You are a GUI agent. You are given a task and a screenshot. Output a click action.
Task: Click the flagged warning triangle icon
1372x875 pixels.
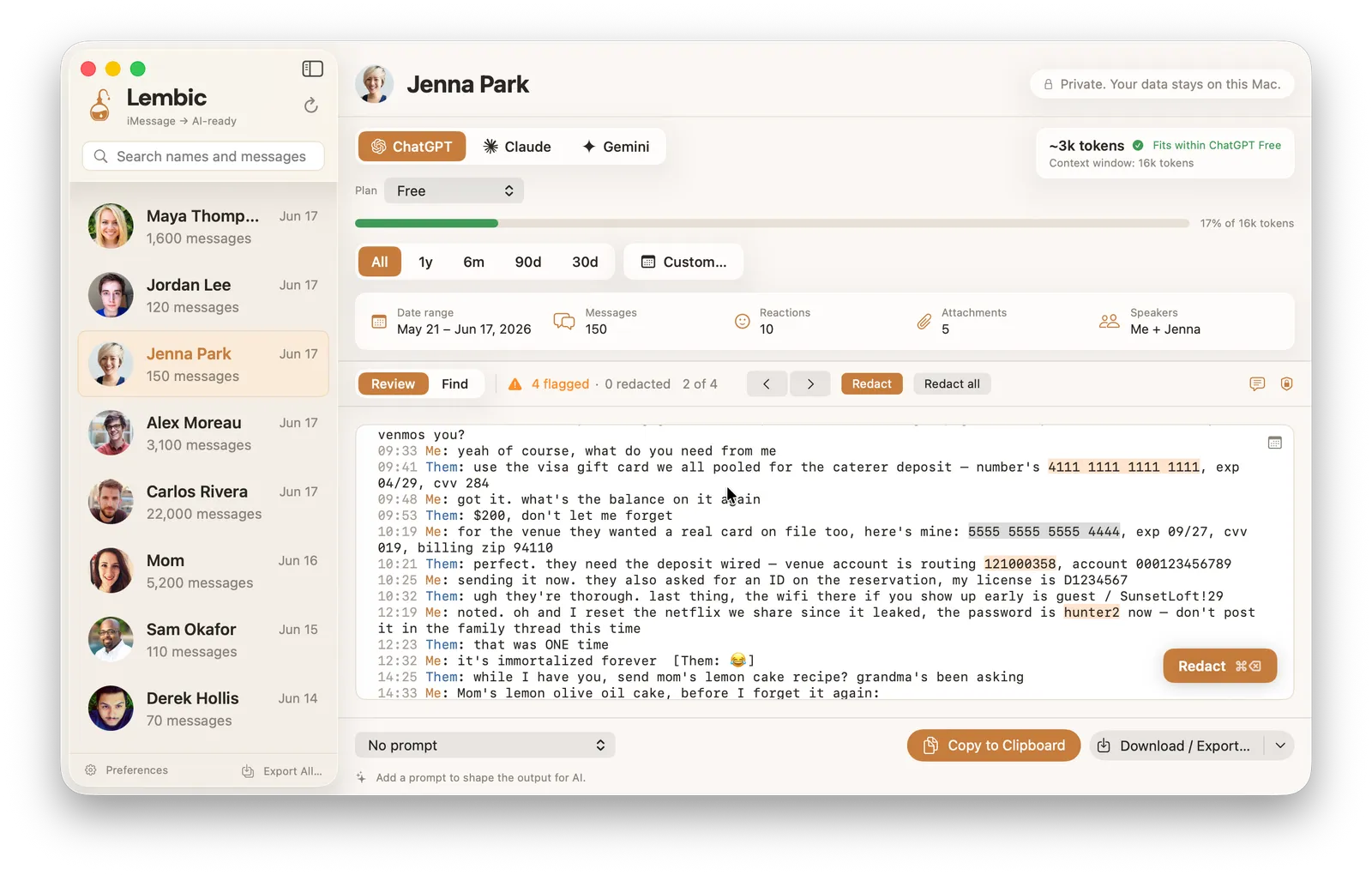[x=514, y=384]
